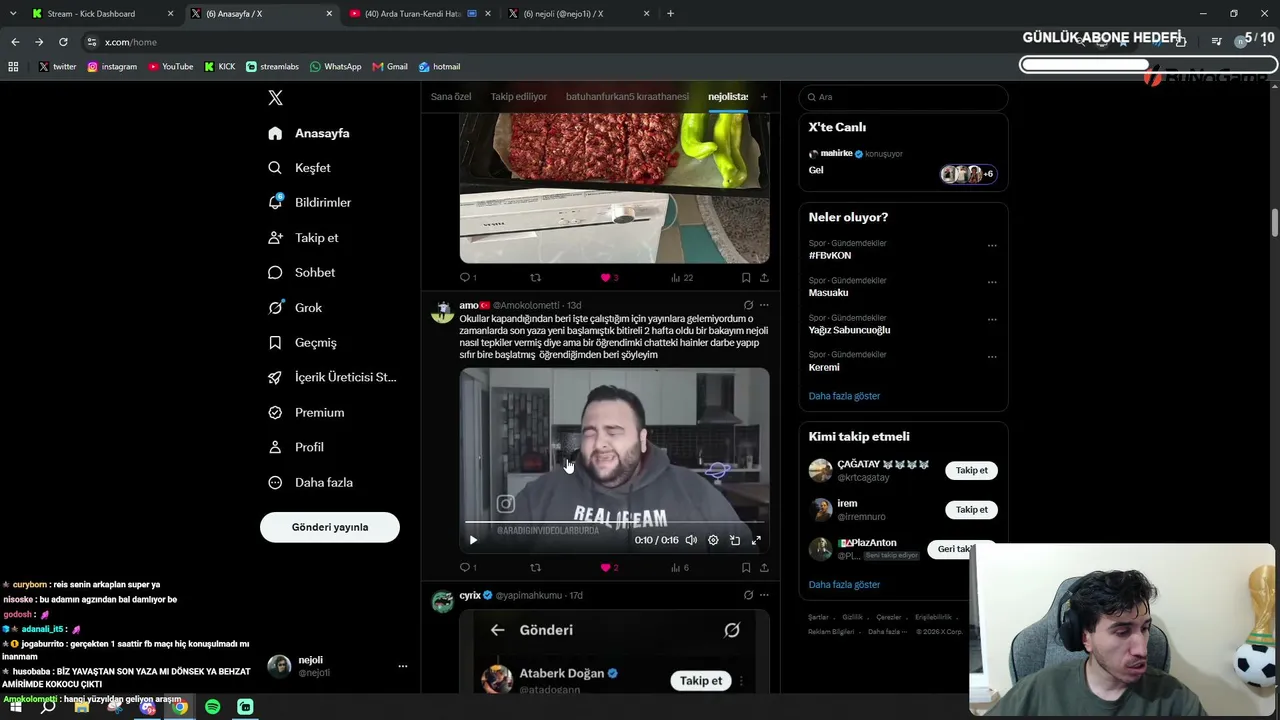1280x720 pixels.
Task: Repost the amo post
Action: click(535, 568)
